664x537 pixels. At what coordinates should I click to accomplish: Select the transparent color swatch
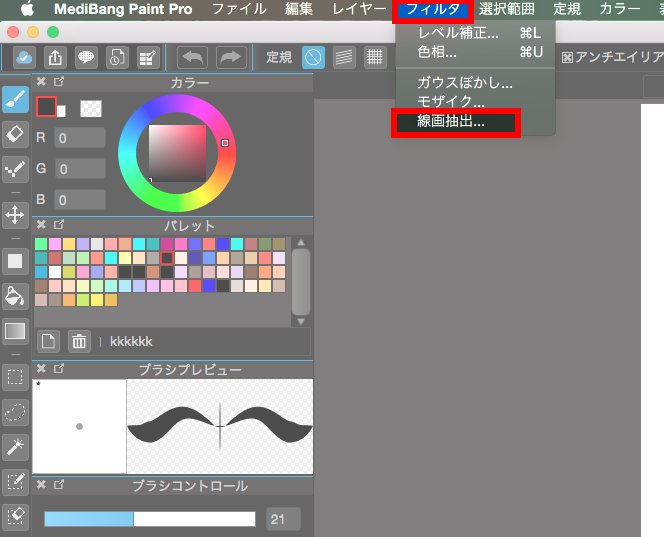coord(91,109)
